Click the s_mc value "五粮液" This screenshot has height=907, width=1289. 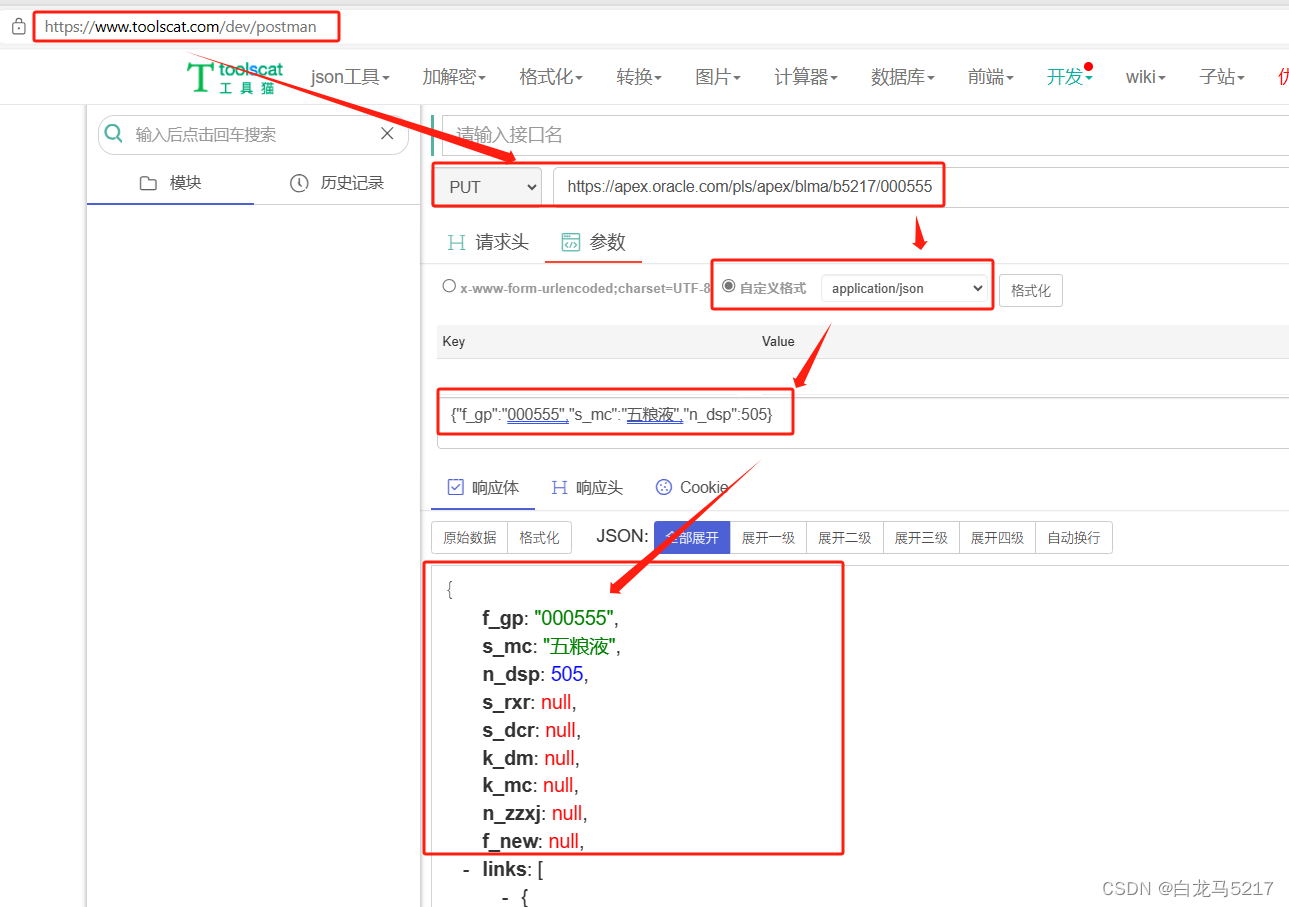pos(579,646)
